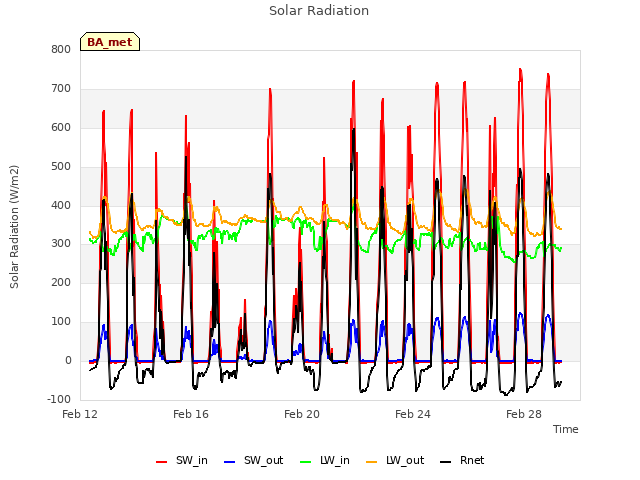This screenshot has height=480, width=640.
Task: Click the red SW_in legend swatch
Action: coord(162,462)
